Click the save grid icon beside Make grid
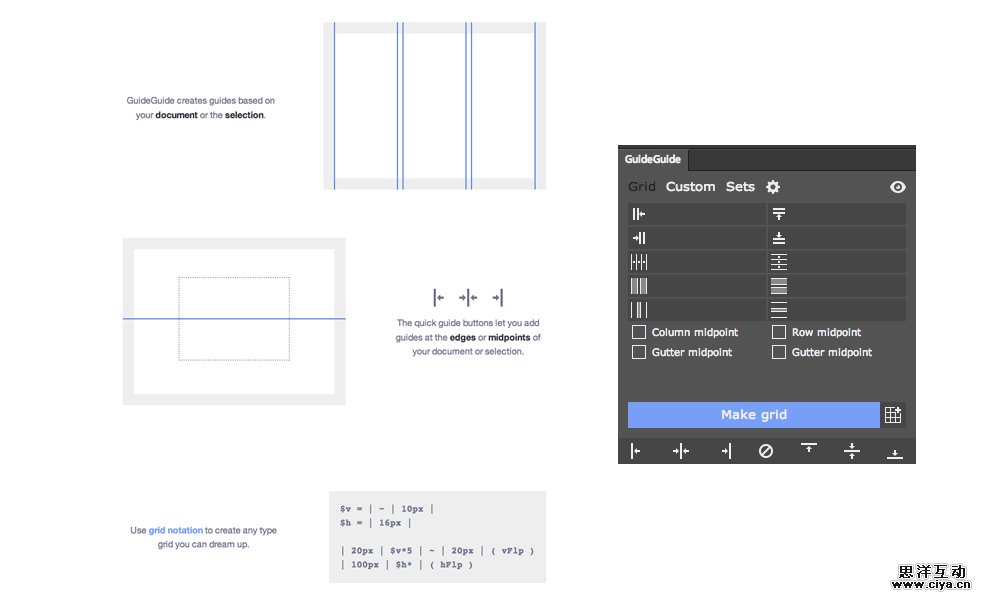This screenshot has width=1000, height=600. [x=893, y=415]
